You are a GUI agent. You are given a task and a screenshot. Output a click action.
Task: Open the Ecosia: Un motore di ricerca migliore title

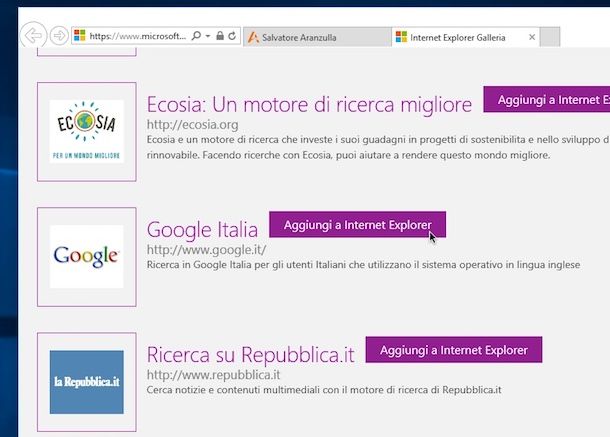pos(309,104)
